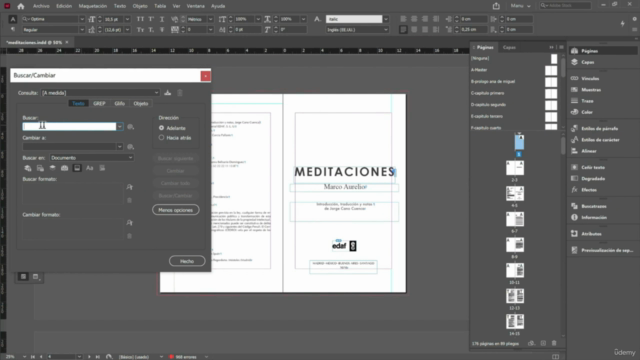Toggle include hidden layers search option
The width and height of the screenshot is (640, 360).
[52, 168]
